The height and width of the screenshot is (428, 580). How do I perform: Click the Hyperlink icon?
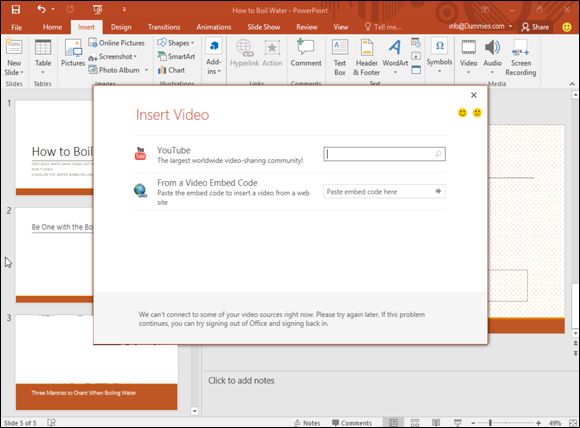point(245,53)
